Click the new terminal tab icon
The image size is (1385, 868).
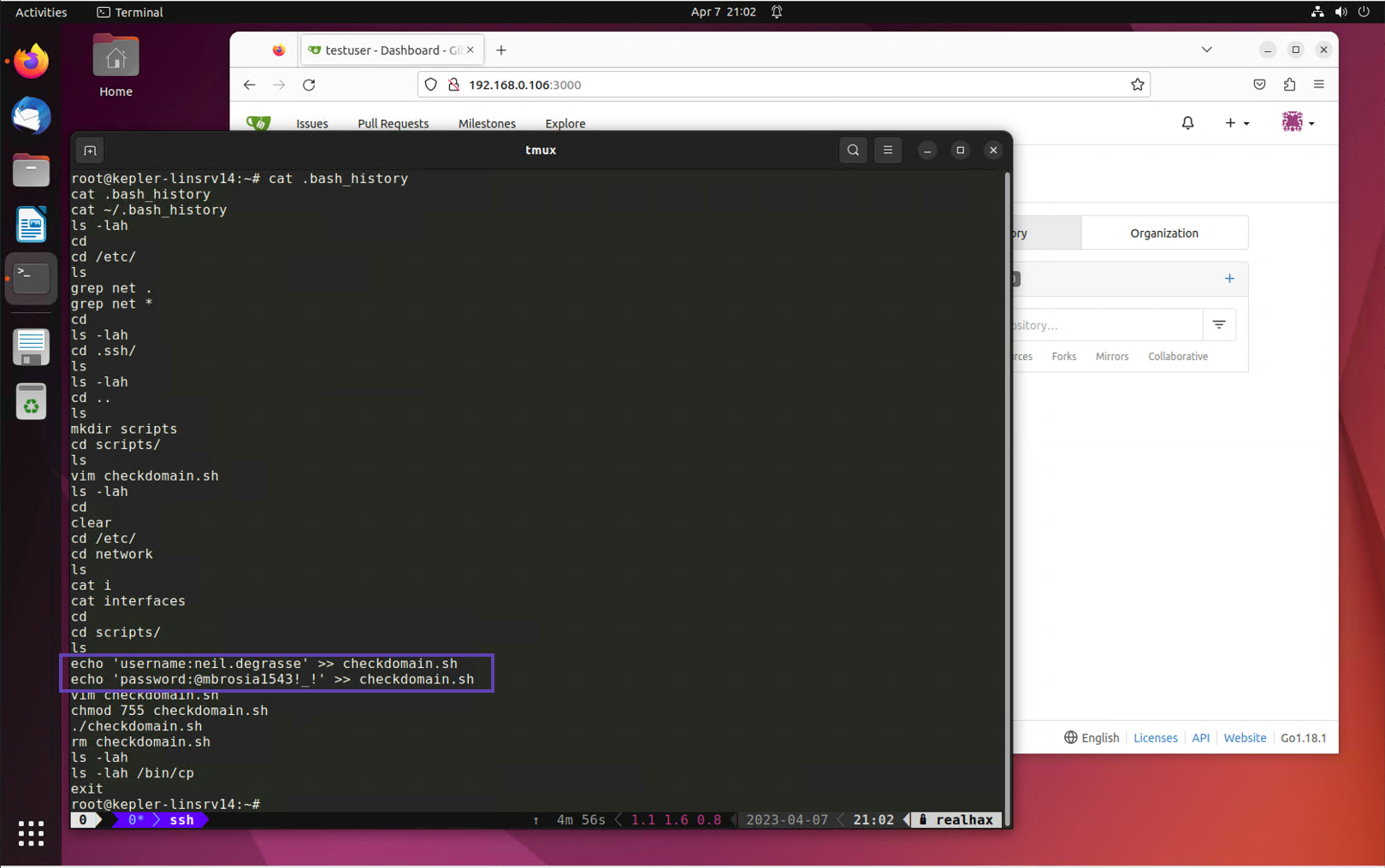click(90, 151)
